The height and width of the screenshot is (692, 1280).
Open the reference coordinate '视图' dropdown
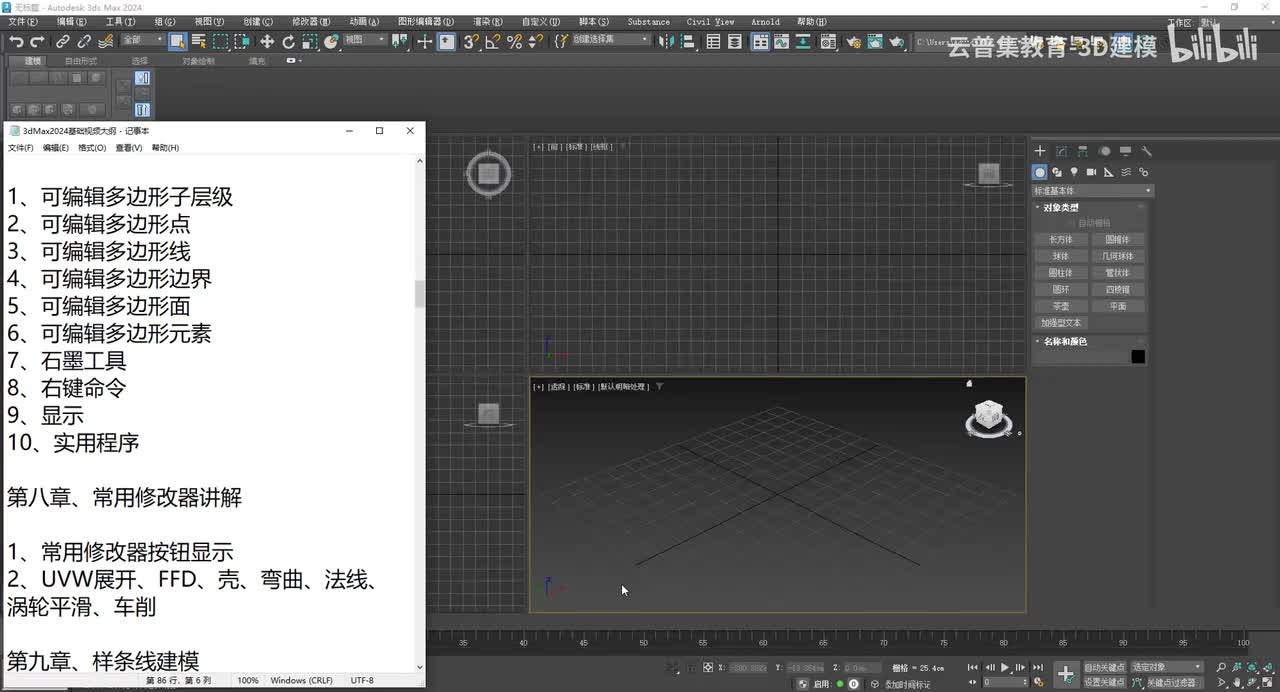(x=365, y=40)
